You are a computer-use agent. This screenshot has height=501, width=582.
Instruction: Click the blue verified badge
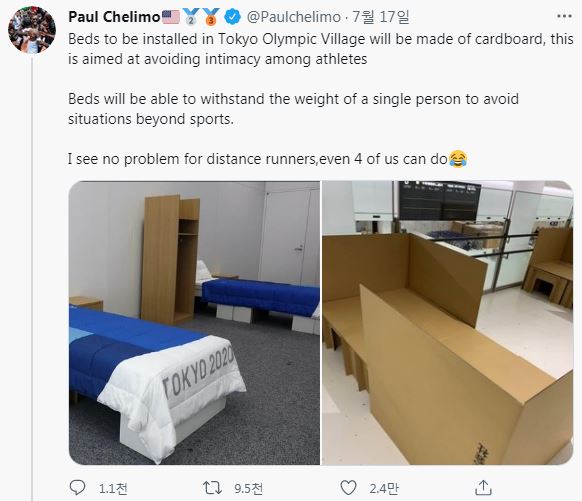(233, 17)
